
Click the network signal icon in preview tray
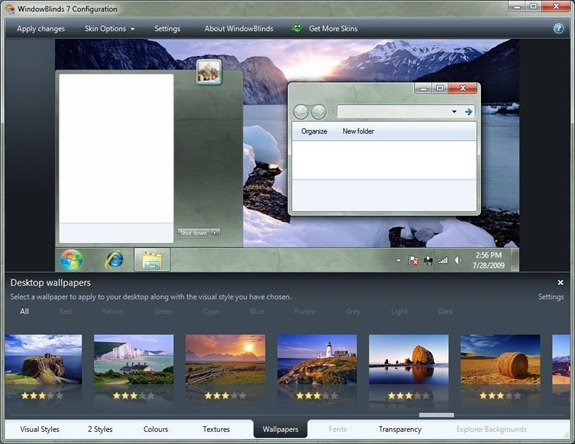(443, 260)
